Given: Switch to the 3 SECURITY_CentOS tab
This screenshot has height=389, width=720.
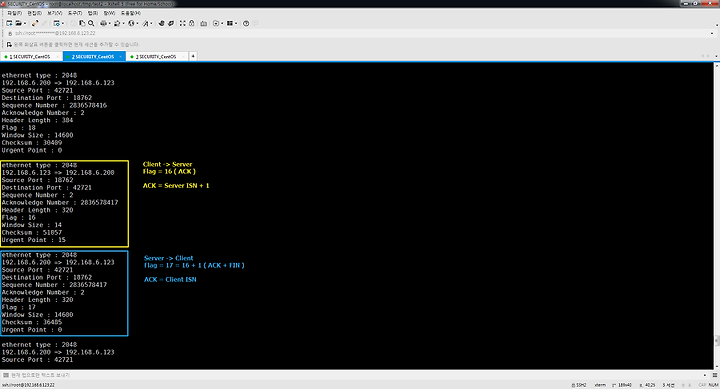Looking at the screenshot, I should coord(157,56).
